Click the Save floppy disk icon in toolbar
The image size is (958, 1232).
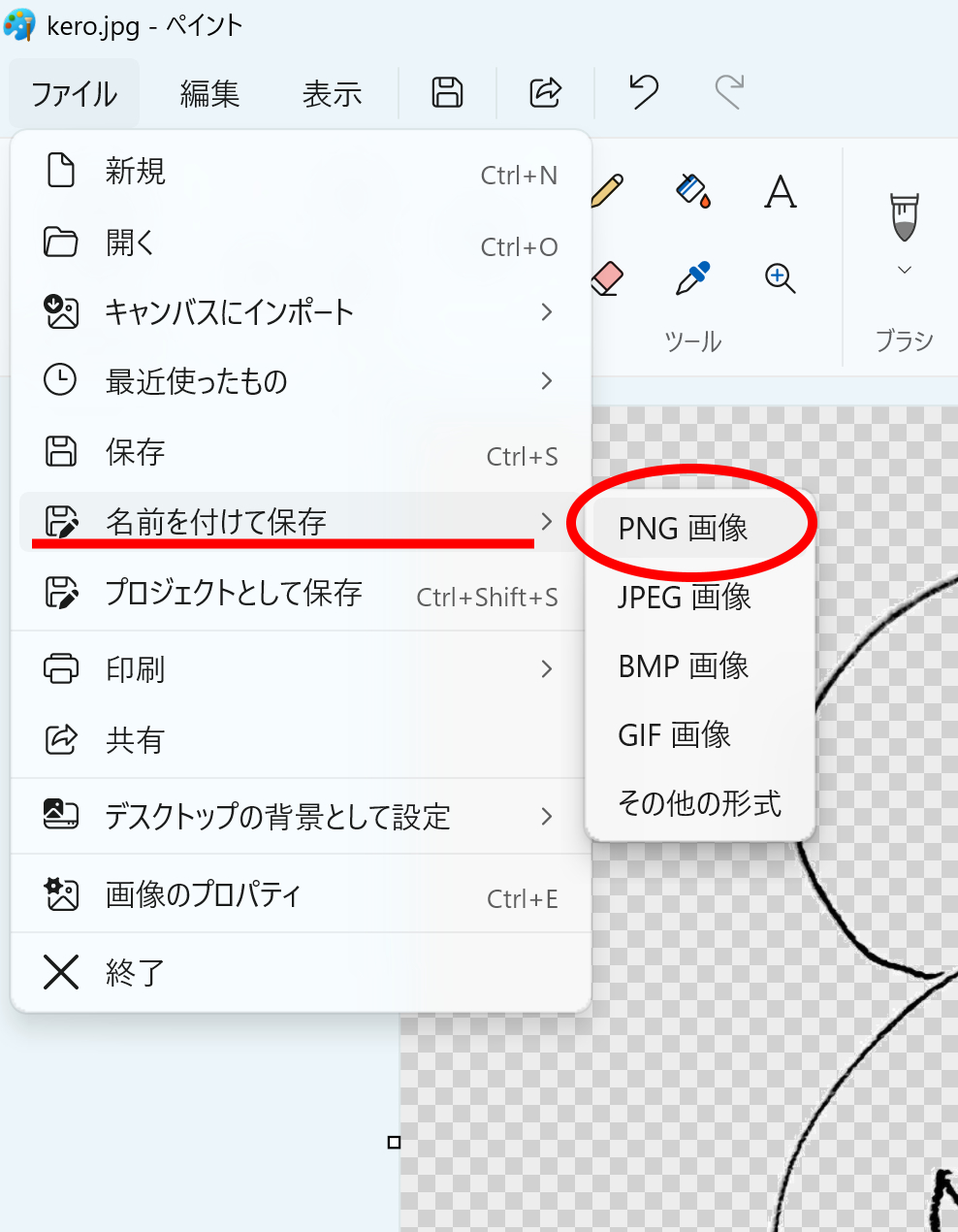coord(447,93)
